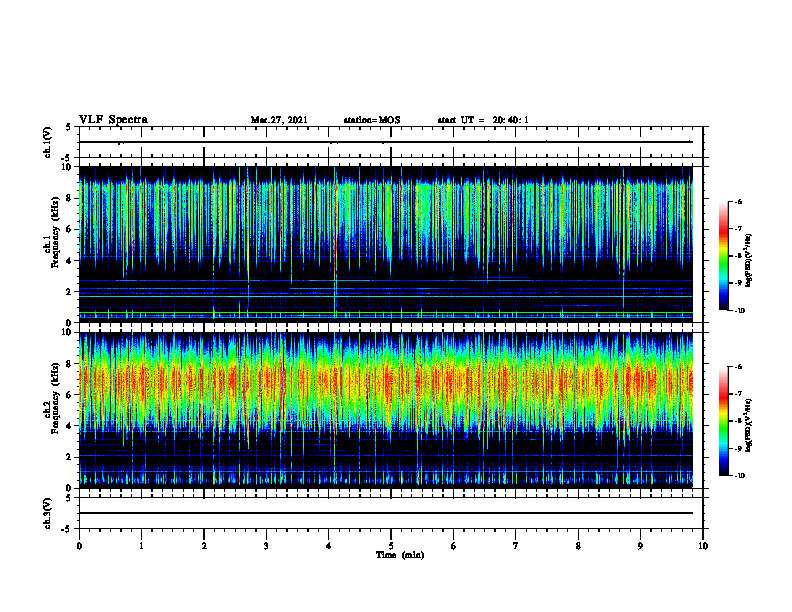Select the ch.2 color bar log(PSD) label

pyautogui.click(x=750, y=426)
